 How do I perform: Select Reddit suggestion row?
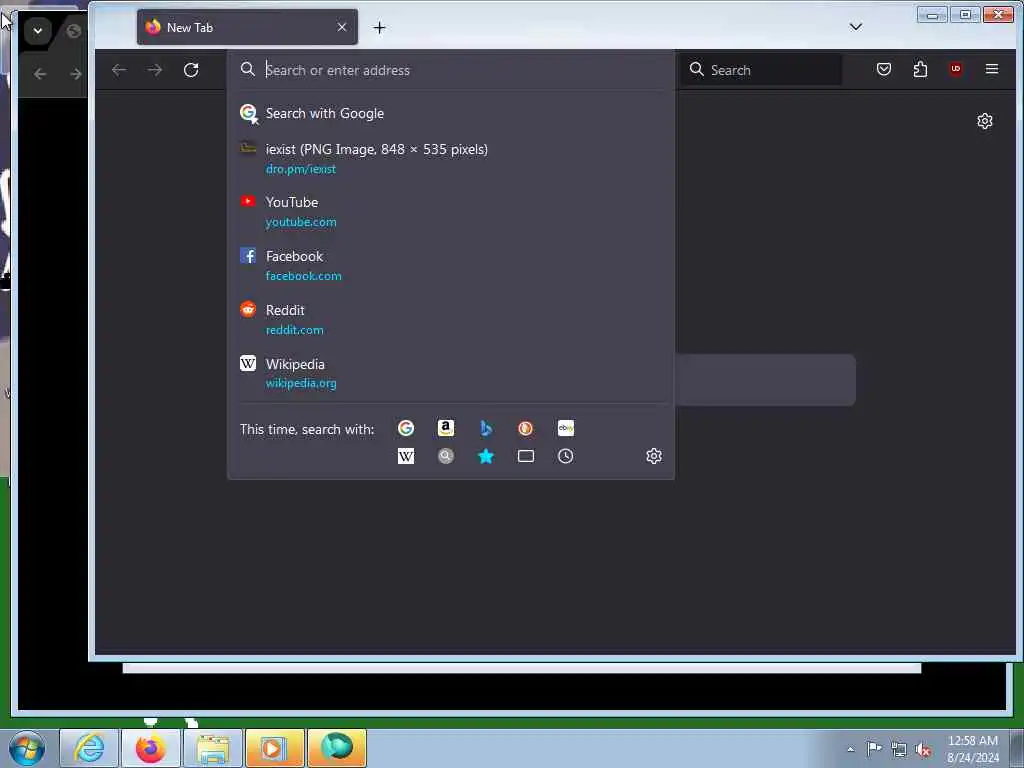click(451, 319)
